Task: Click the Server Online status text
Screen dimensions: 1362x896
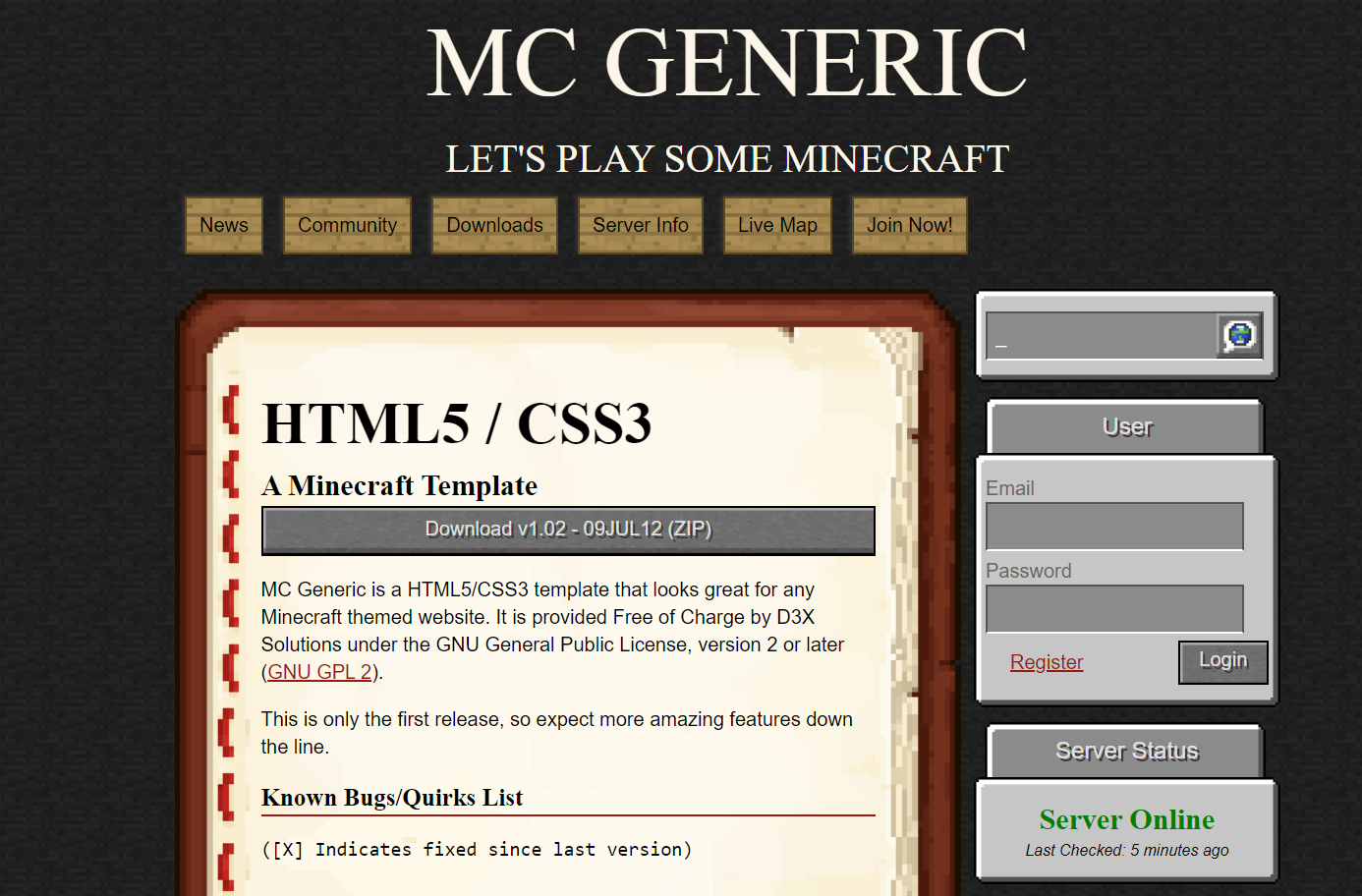Action: click(x=1126, y=819)
